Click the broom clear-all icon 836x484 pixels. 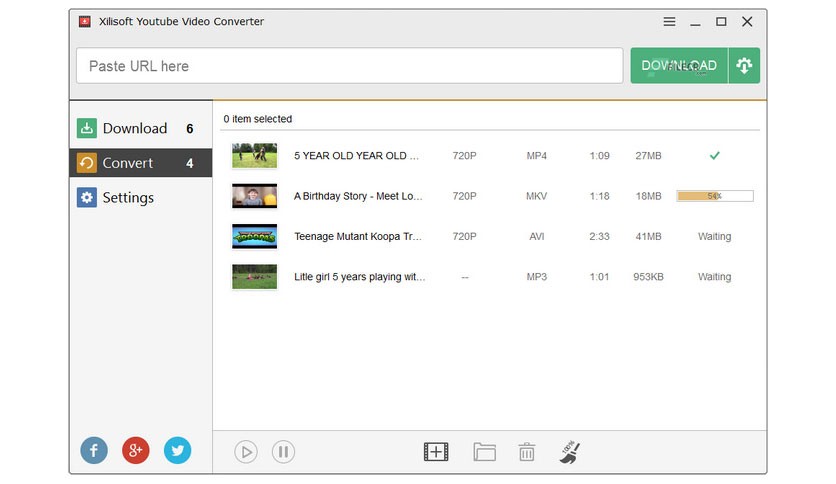[x=569, y=452]
